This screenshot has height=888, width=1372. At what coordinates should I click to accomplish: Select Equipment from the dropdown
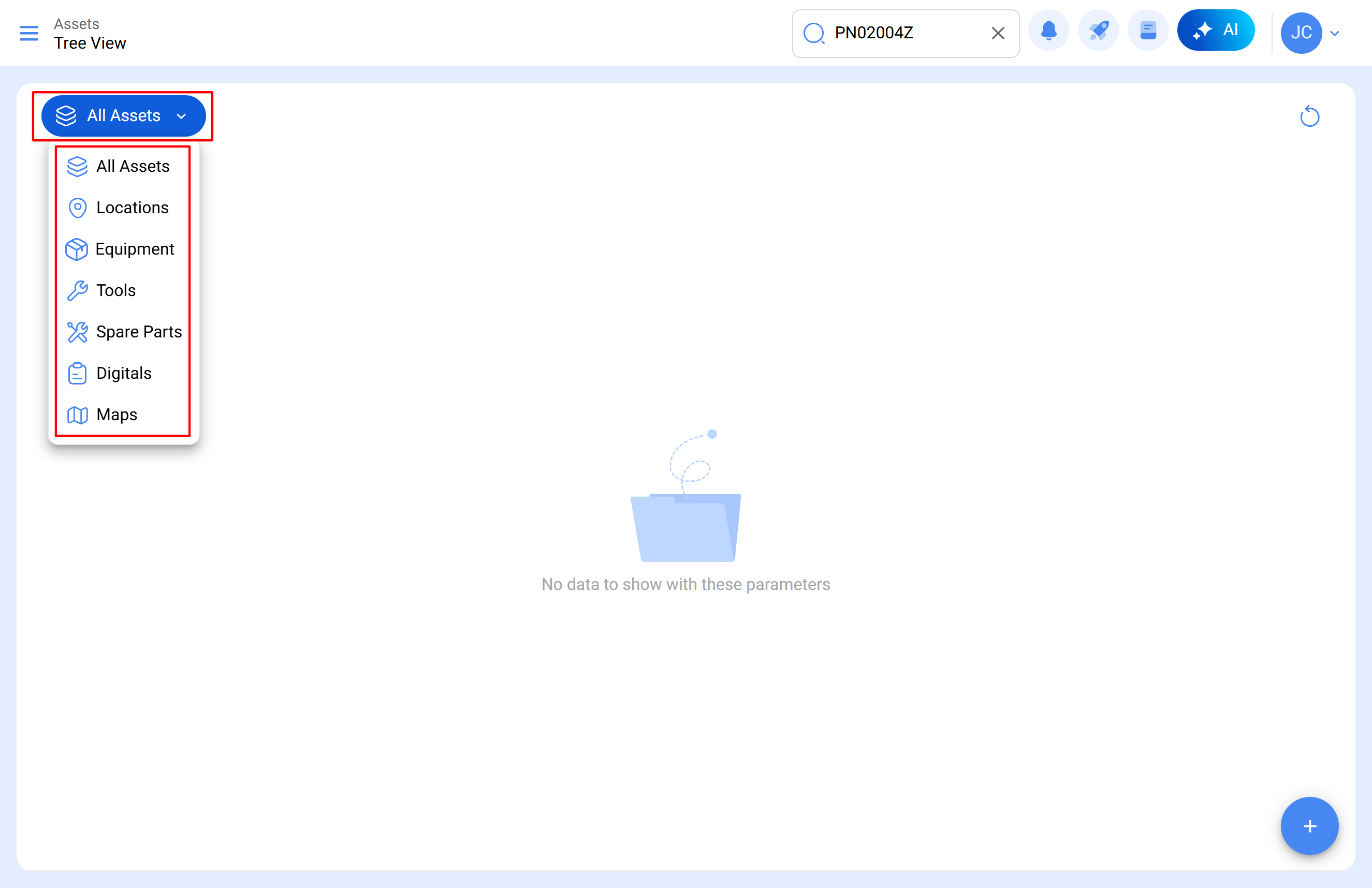click(134, 249)
